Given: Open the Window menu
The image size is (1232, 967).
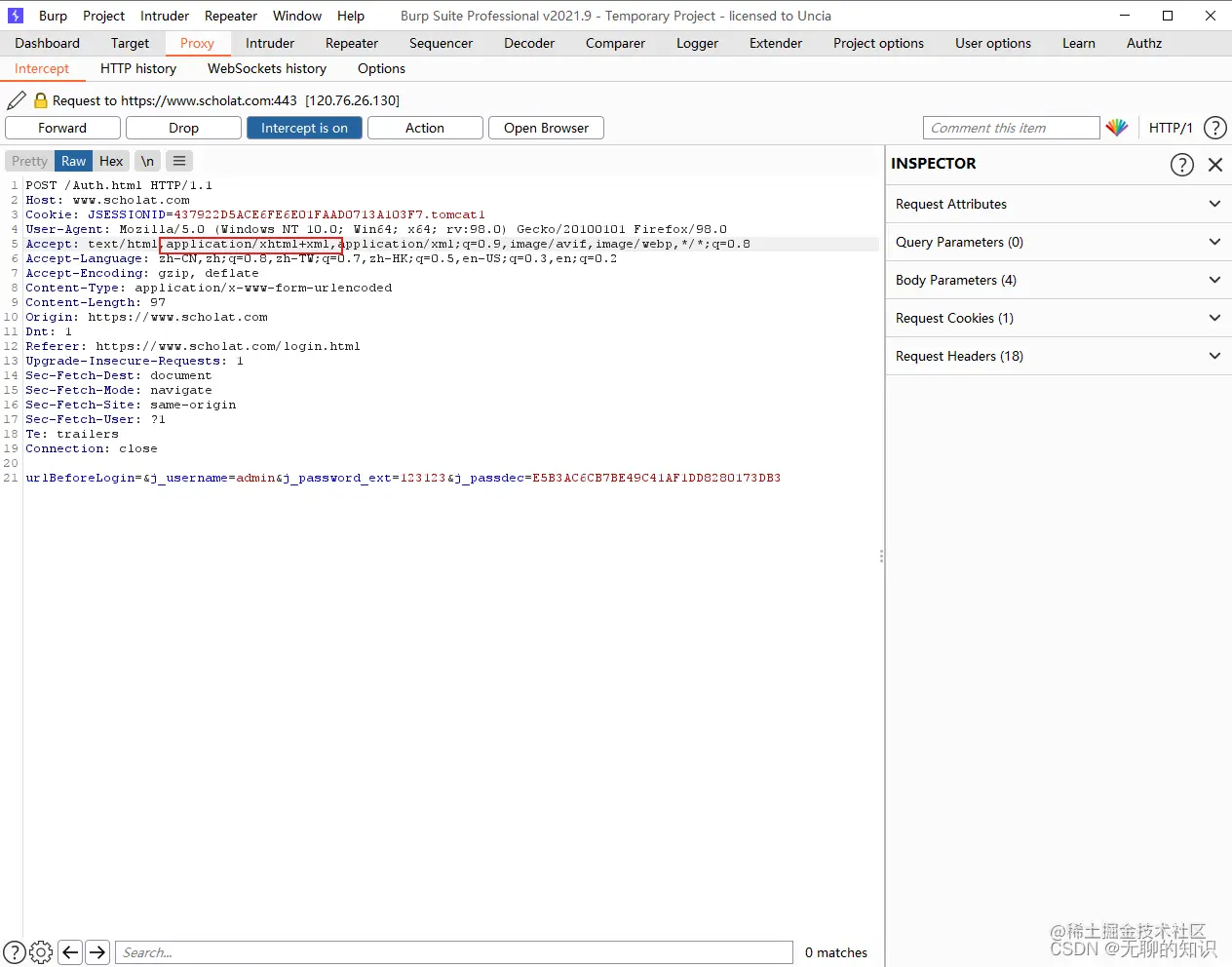Looking at the screenshot, I should pos(297,16).
